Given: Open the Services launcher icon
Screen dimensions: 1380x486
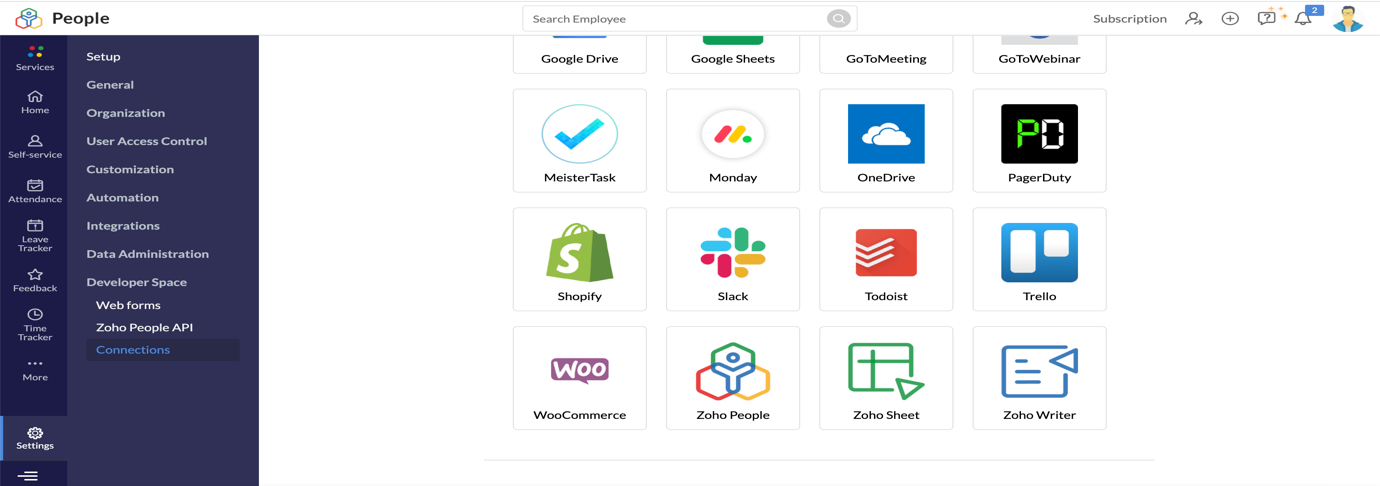Looking at the screenshot, I should pyautogui.click(x=35, y=58).
